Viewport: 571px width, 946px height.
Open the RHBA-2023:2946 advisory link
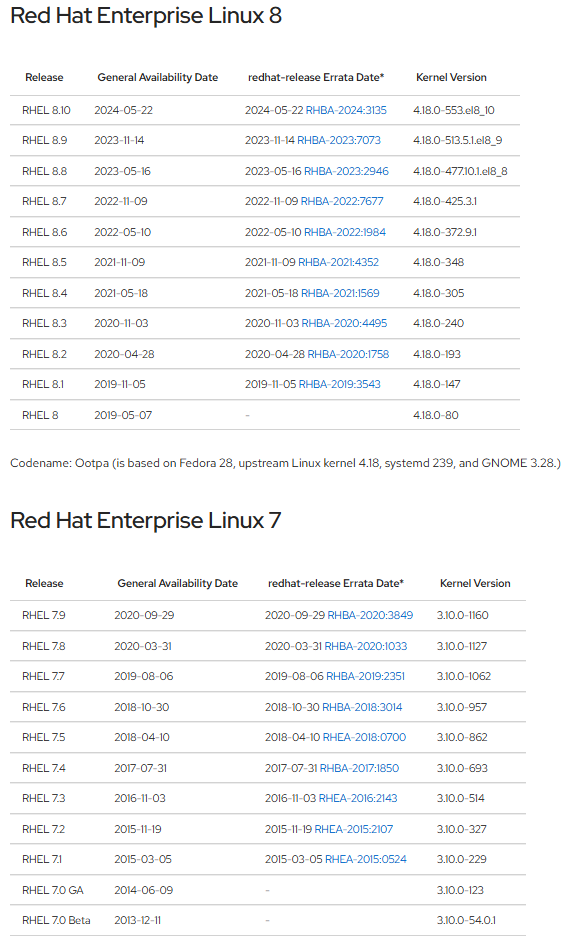point(346,171)
